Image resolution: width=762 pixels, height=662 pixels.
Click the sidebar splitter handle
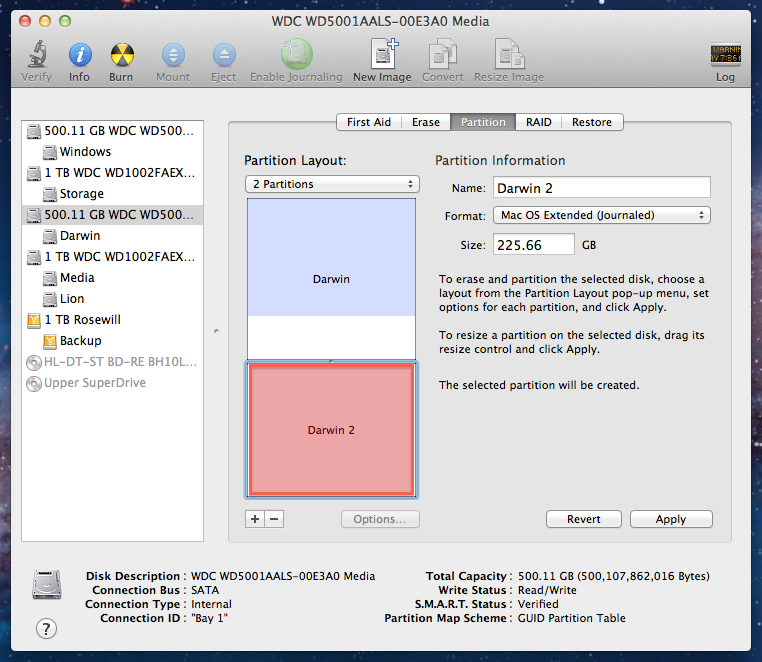coord(216,331)
